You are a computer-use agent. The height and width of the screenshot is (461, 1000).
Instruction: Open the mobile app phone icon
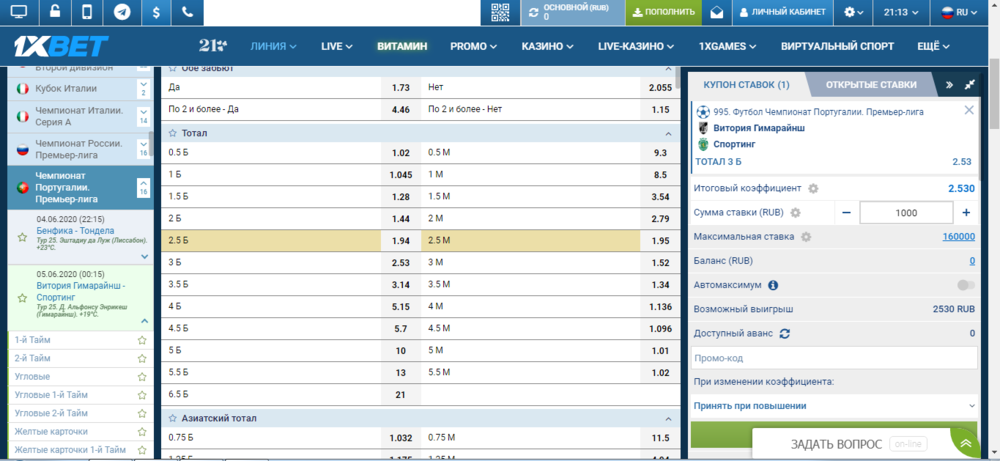(x=87, y=12)
